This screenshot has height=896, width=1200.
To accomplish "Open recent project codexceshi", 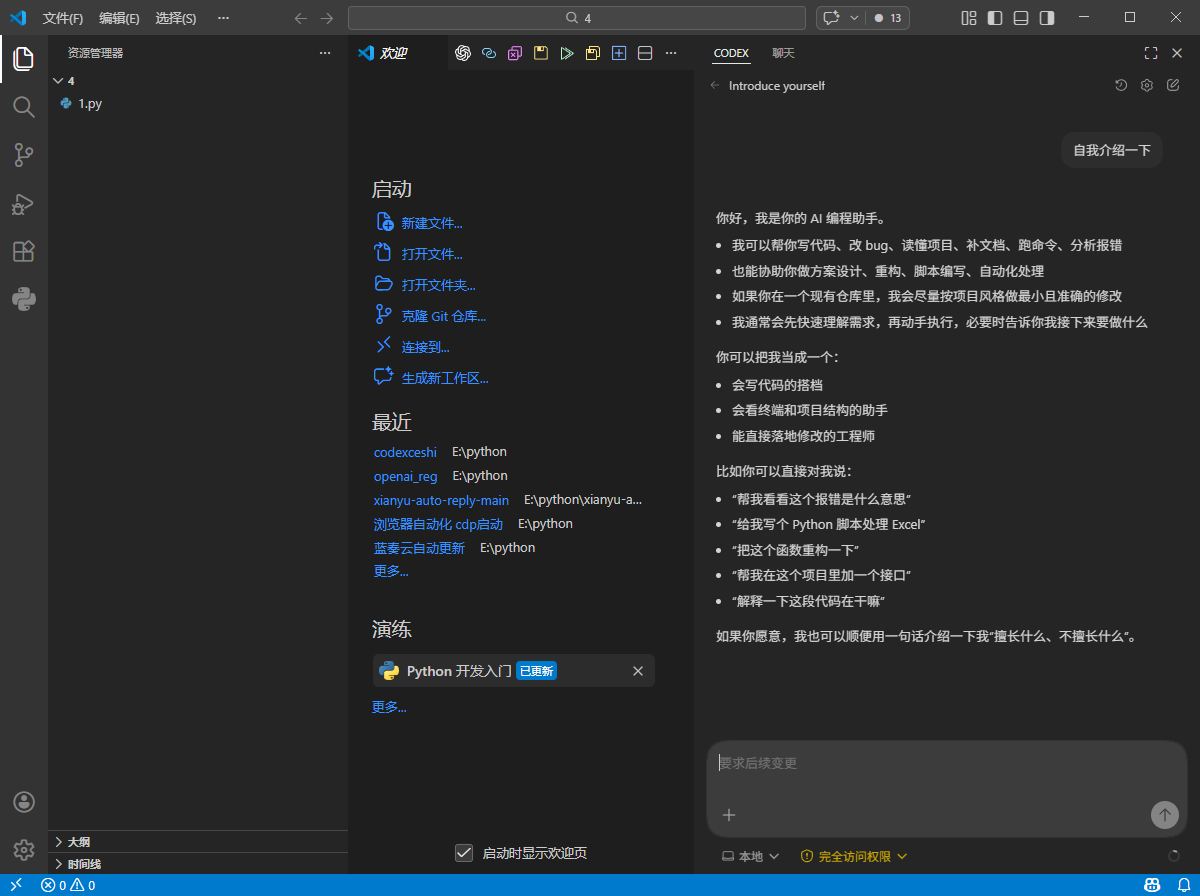I will (x=404, y=451).
